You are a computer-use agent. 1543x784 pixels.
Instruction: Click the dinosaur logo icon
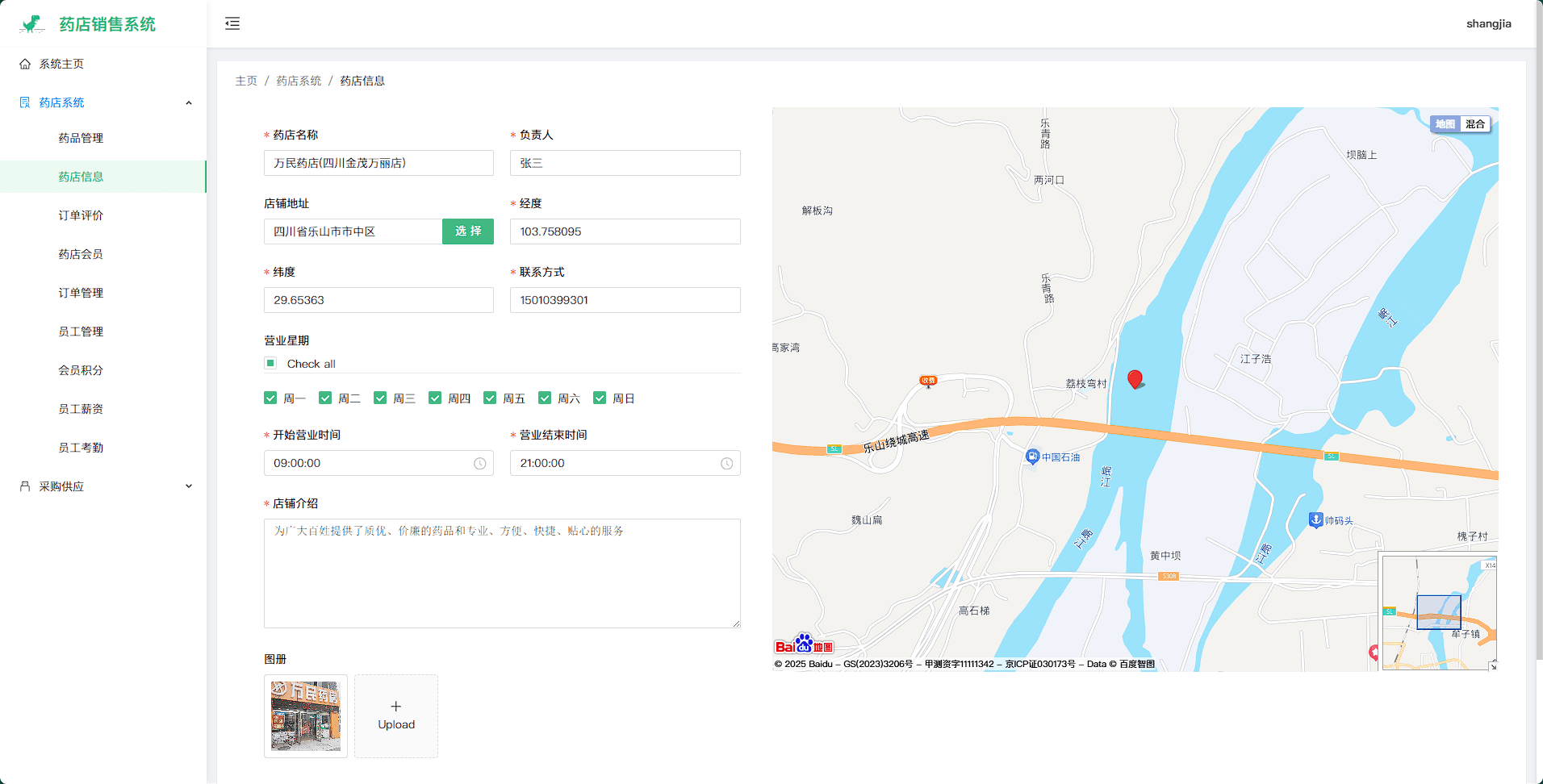click(x=32, y=24)
